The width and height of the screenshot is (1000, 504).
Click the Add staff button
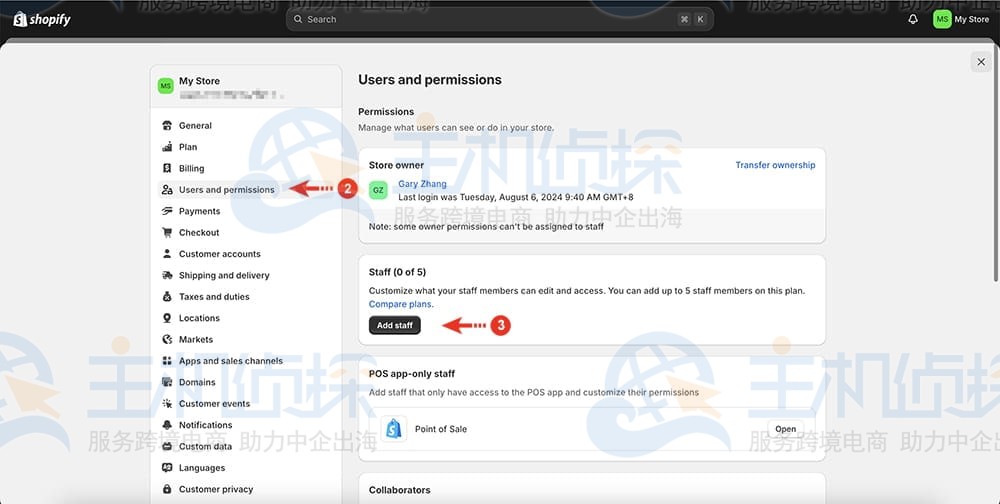[x=395, y=325]
